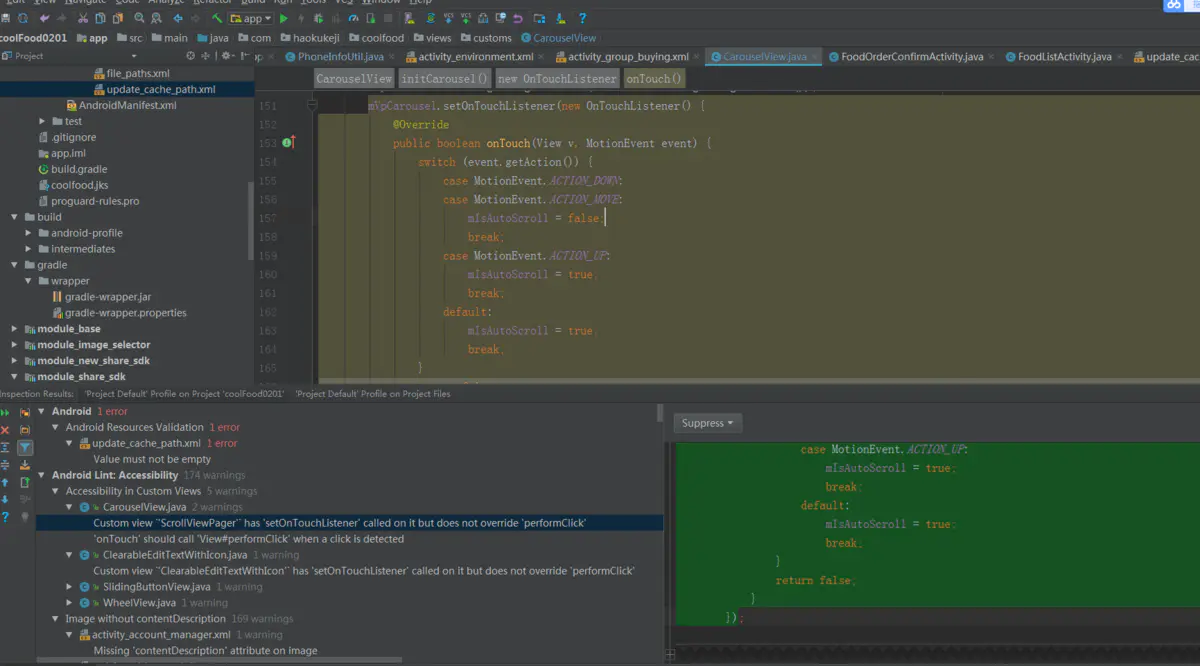This screenshot has width=1200, height=666.
Task: Open the Suppress dropdown
Action: [x=707, y=423]
